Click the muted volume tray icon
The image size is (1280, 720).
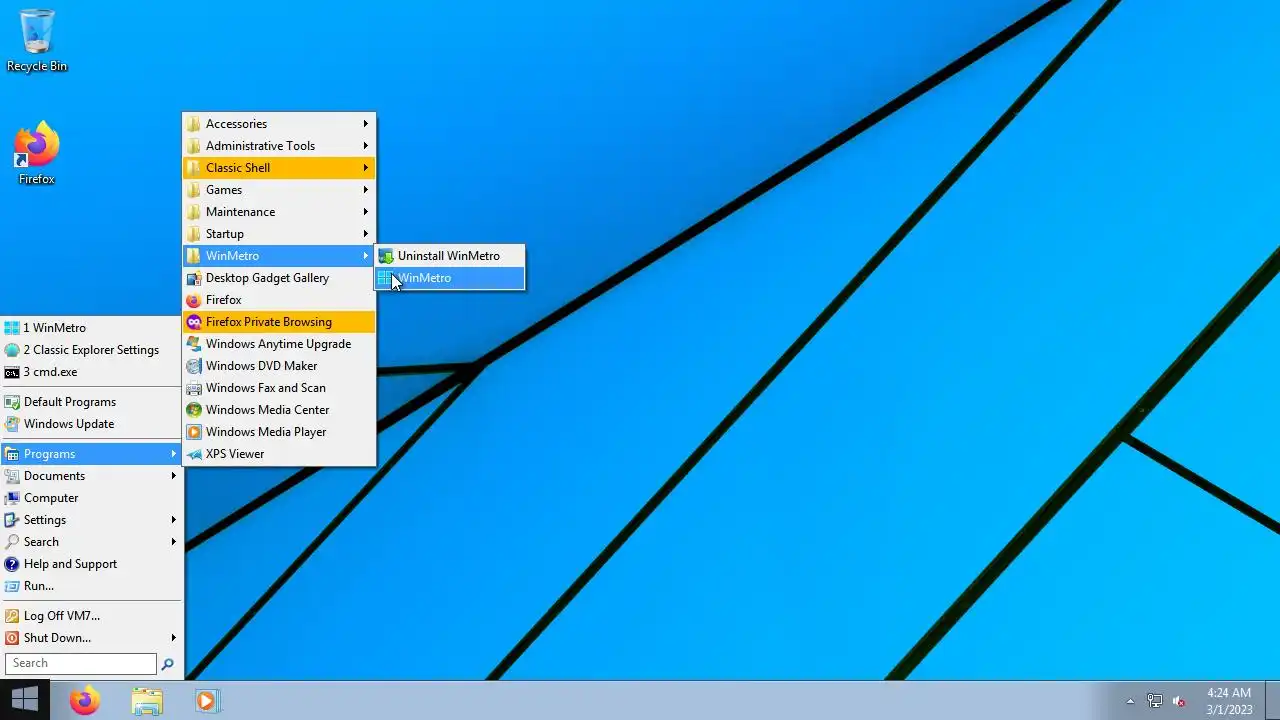click(1180, 701)
